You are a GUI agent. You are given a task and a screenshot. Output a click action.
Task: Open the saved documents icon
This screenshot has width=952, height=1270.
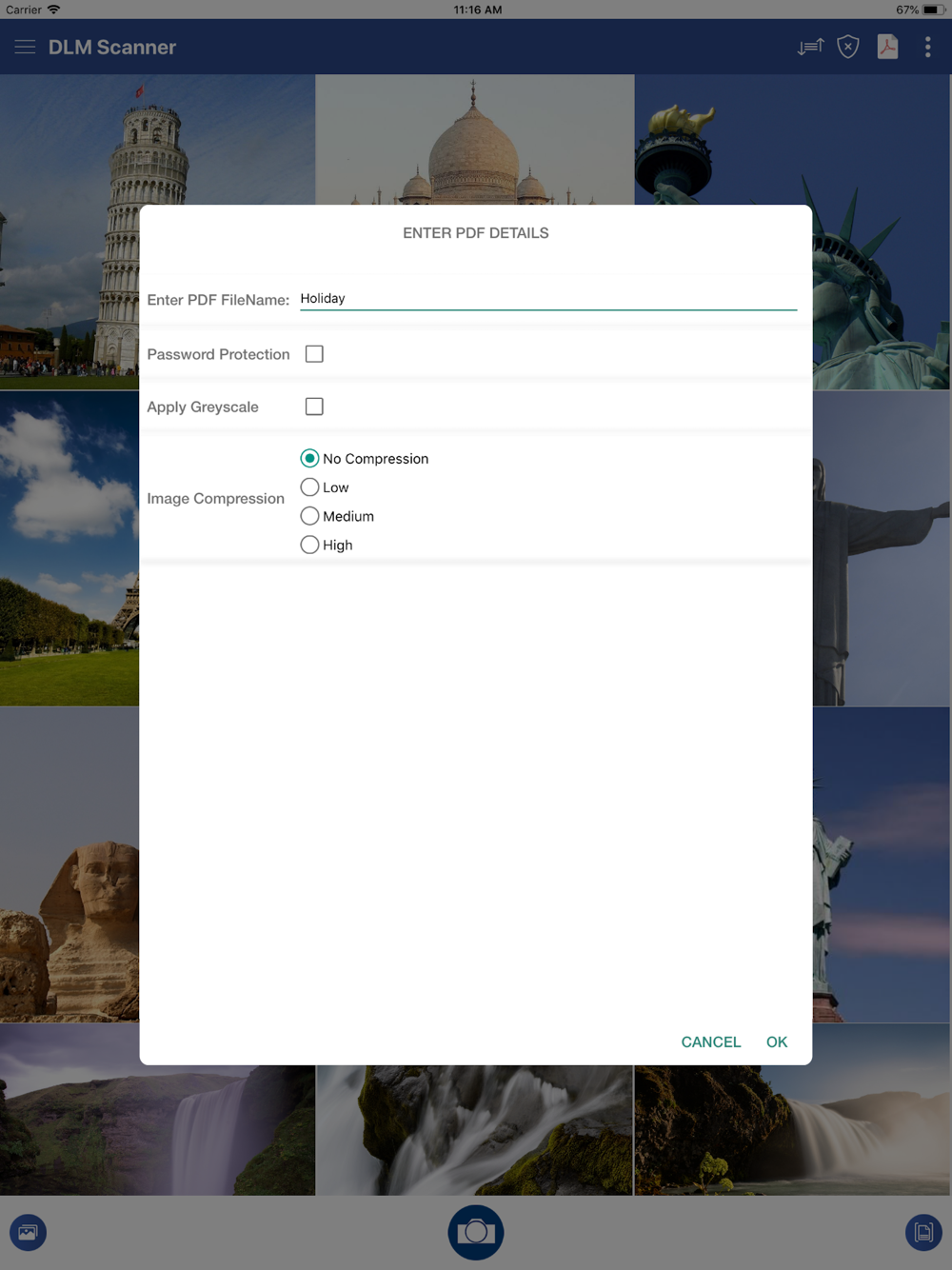[923, 1233]
